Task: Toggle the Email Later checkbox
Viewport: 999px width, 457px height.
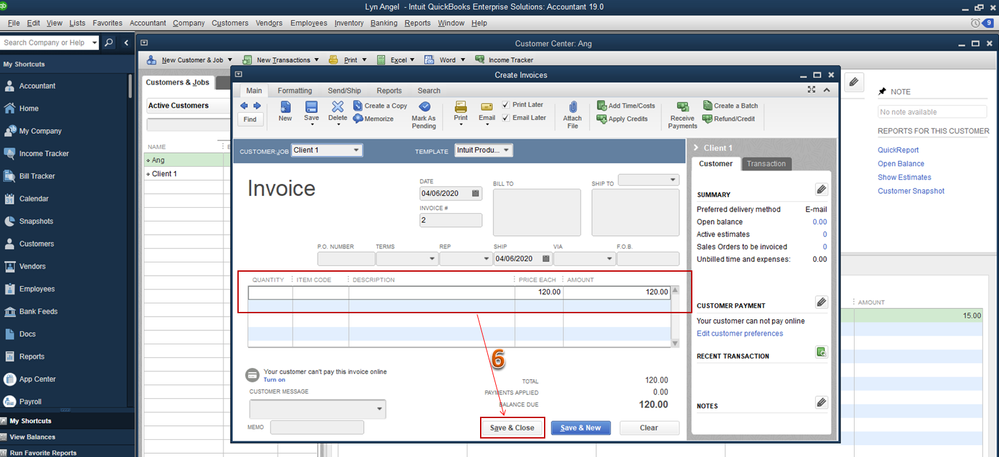Action: [505, 118]
